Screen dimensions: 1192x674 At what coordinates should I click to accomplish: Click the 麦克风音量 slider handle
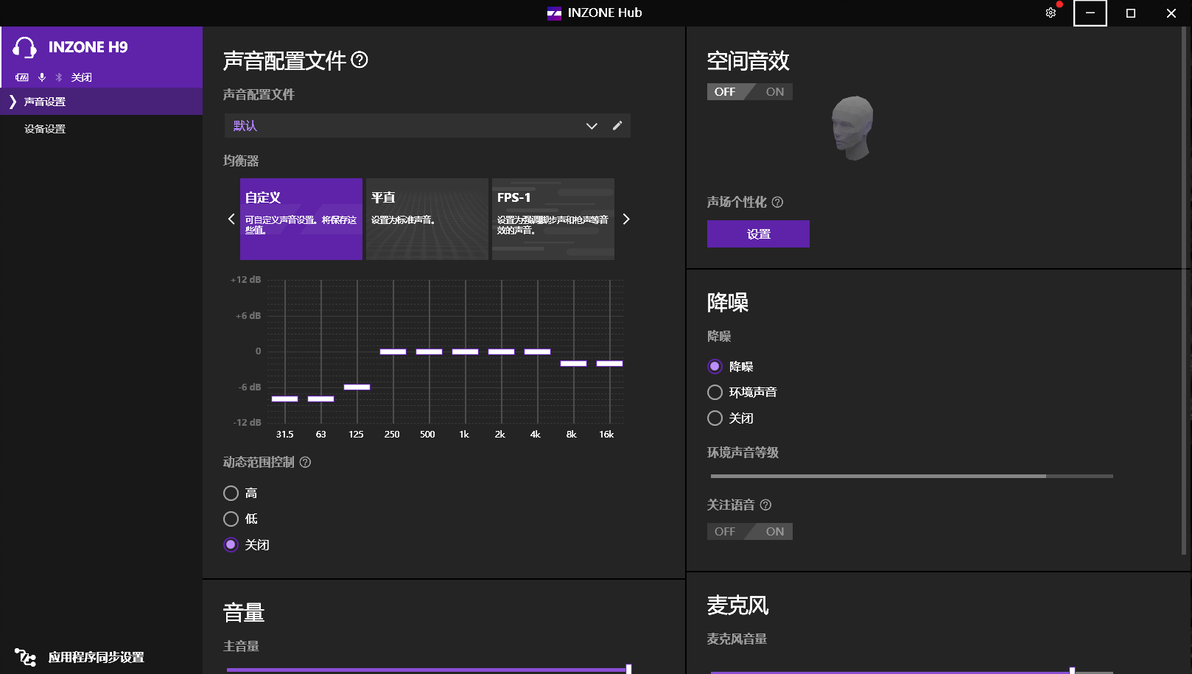[1072, 671]
